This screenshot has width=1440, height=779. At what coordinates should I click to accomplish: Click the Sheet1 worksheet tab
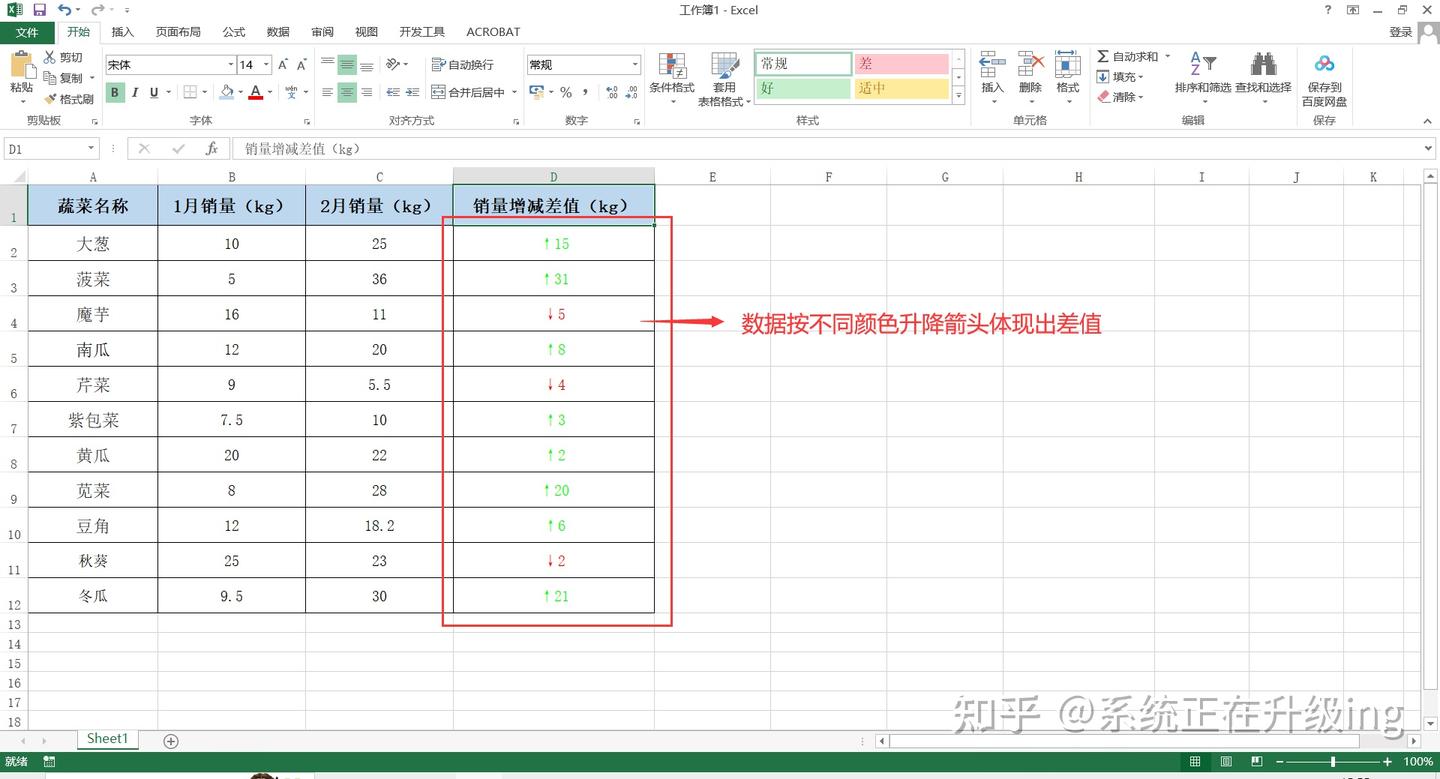(x=106, y=739)
